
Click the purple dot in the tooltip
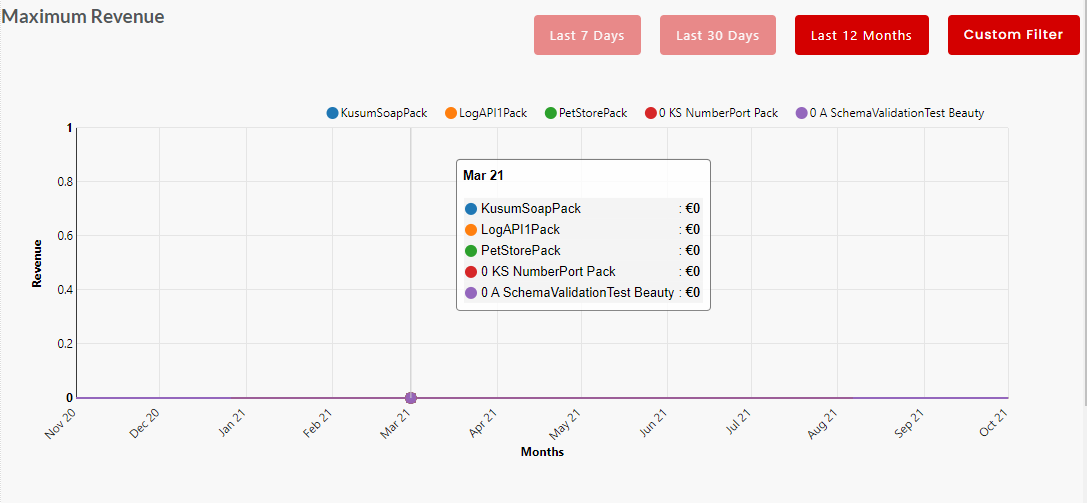pyautogui.click(x=471, y=293)
